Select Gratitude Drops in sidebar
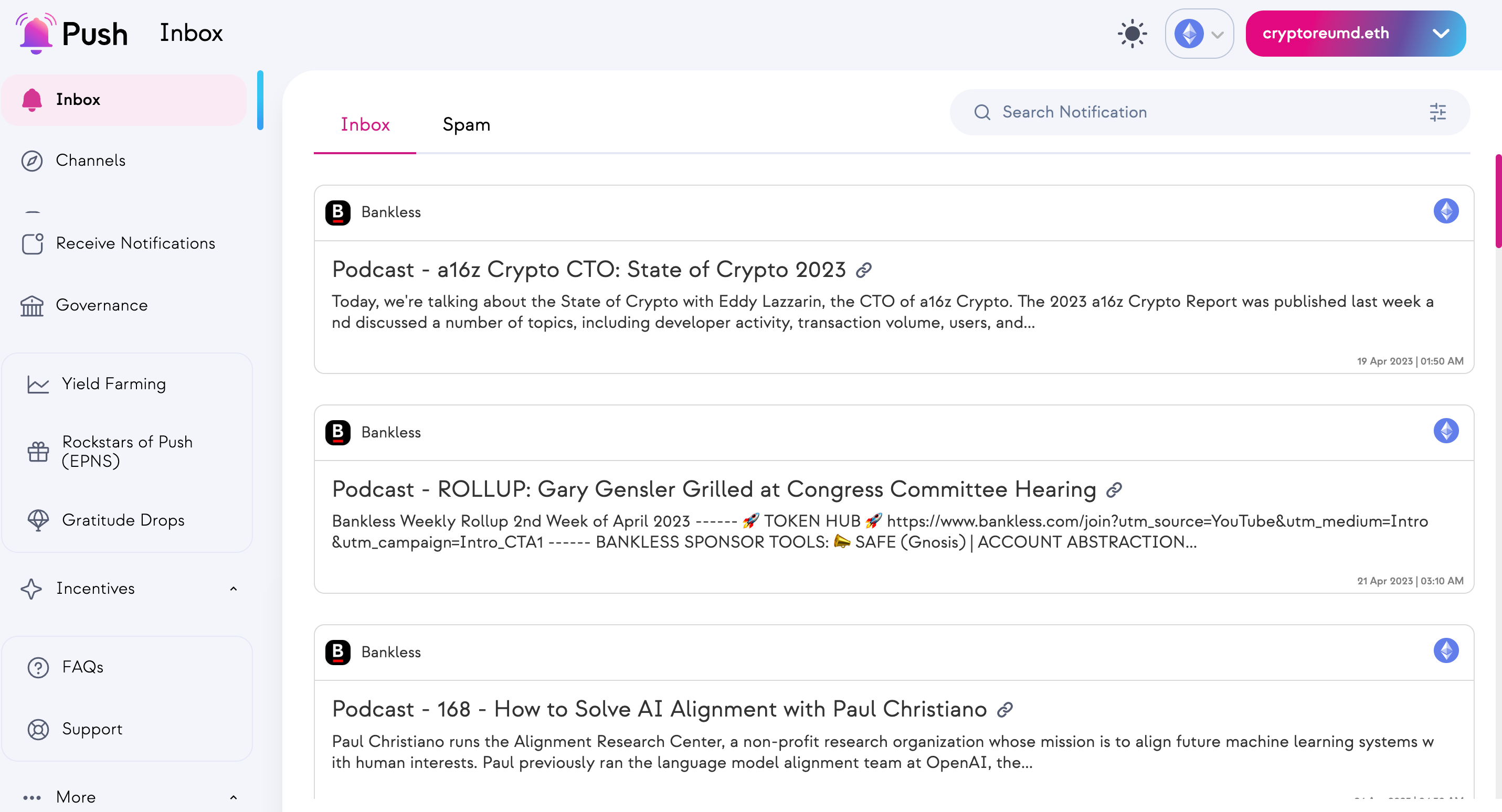The width and height of the screenshot is (1502, 812). coord(123,520)
